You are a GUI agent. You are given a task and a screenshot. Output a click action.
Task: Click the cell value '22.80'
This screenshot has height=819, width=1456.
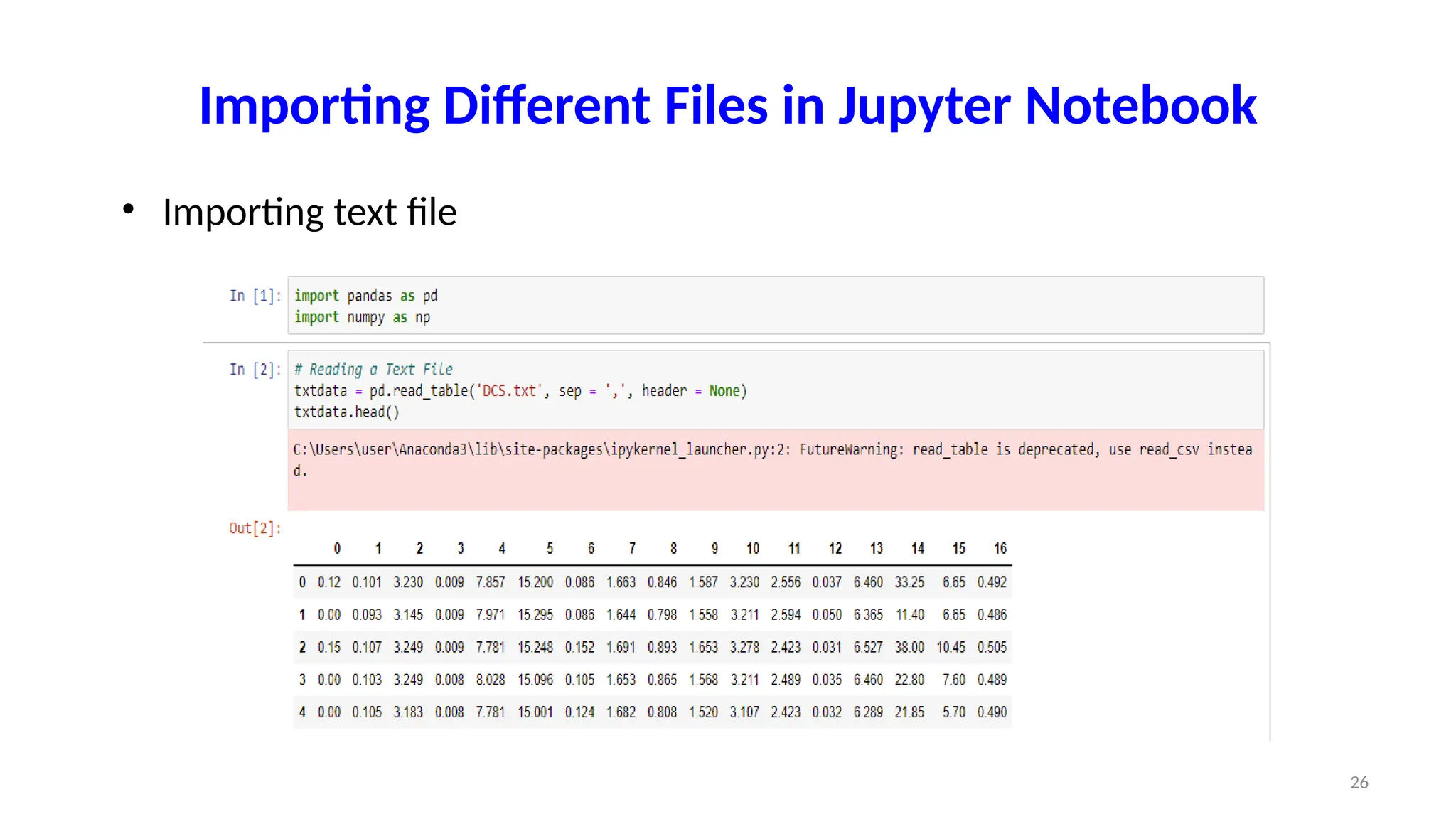[910, 680]
